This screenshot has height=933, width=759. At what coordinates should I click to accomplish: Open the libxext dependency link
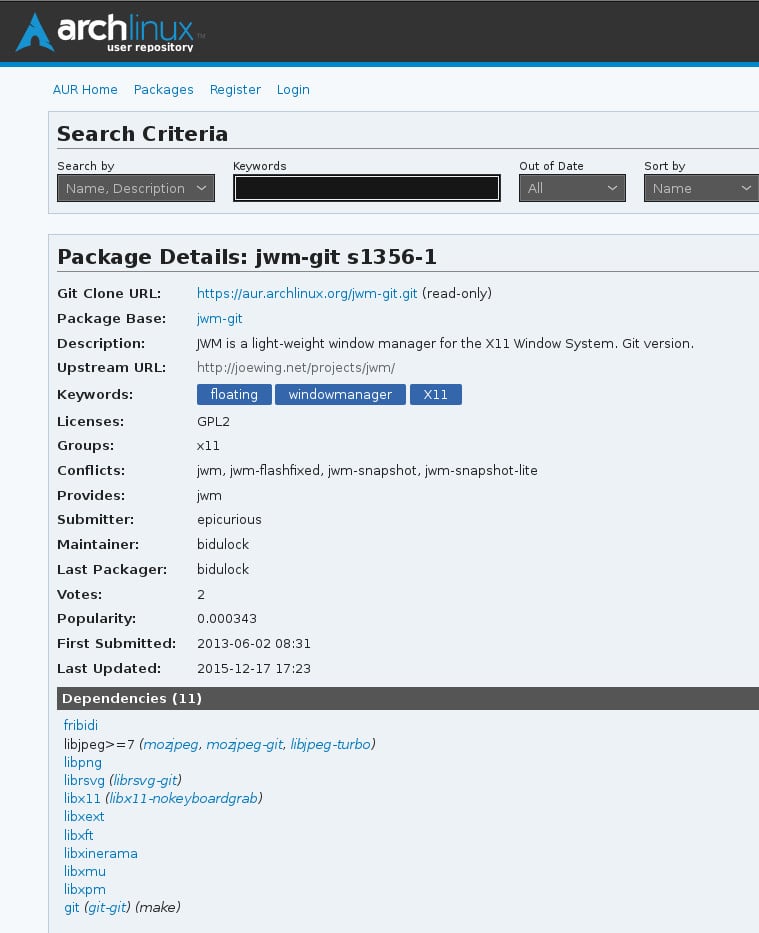tap(84, 816)
